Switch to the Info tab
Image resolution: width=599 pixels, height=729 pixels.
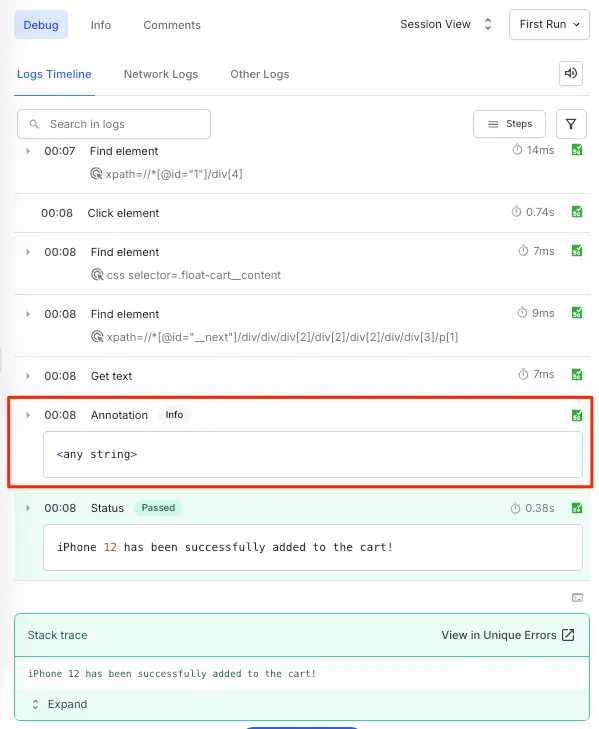pos(100,25)
